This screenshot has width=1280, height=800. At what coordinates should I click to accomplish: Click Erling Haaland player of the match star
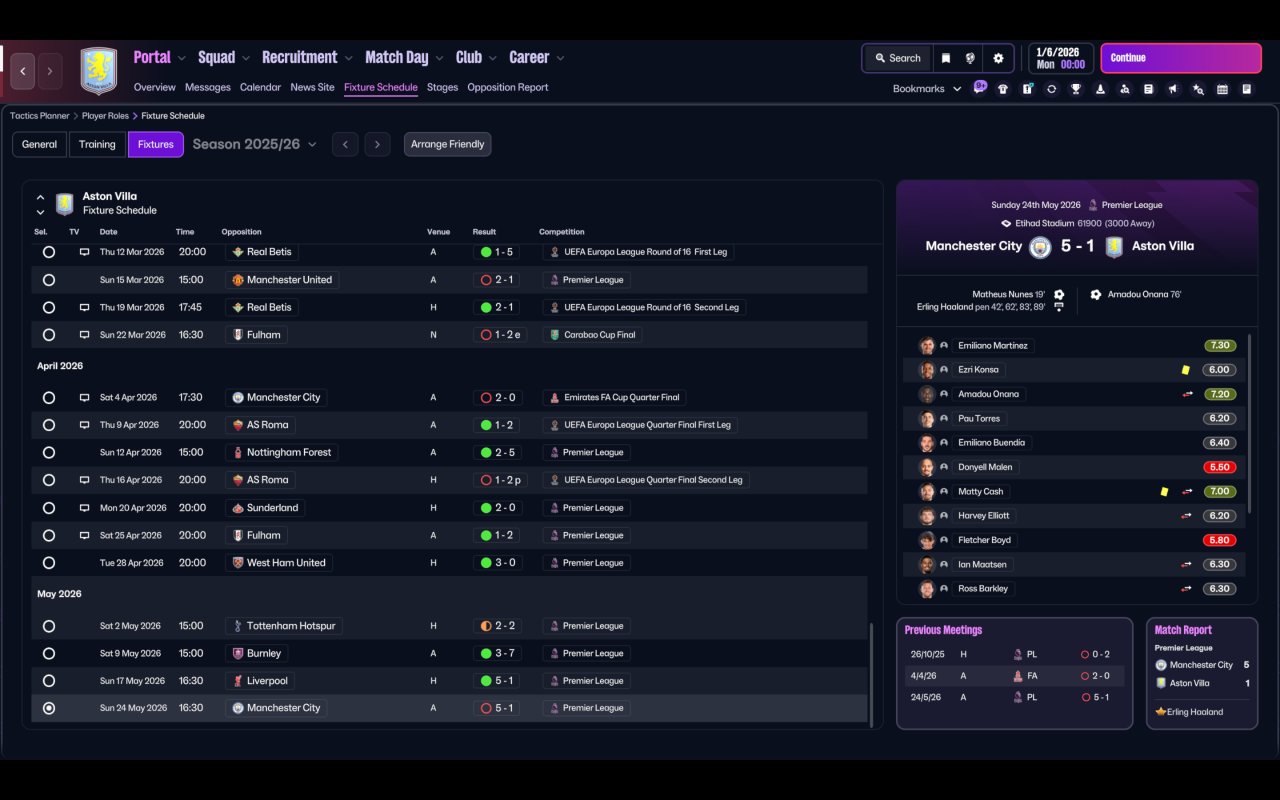click(x=1161, y=712)
